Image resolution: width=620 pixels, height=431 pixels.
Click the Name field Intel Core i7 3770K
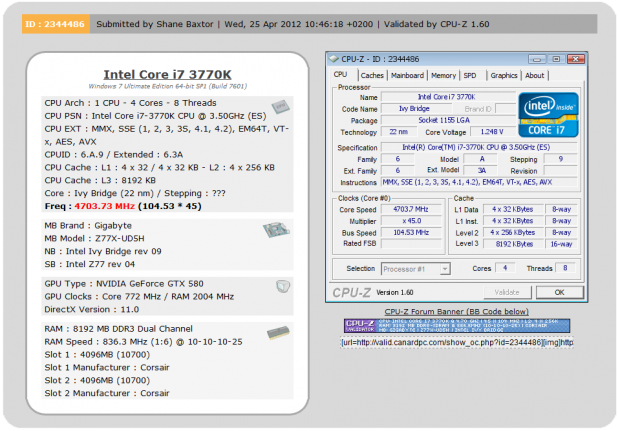tap(448, 97)
